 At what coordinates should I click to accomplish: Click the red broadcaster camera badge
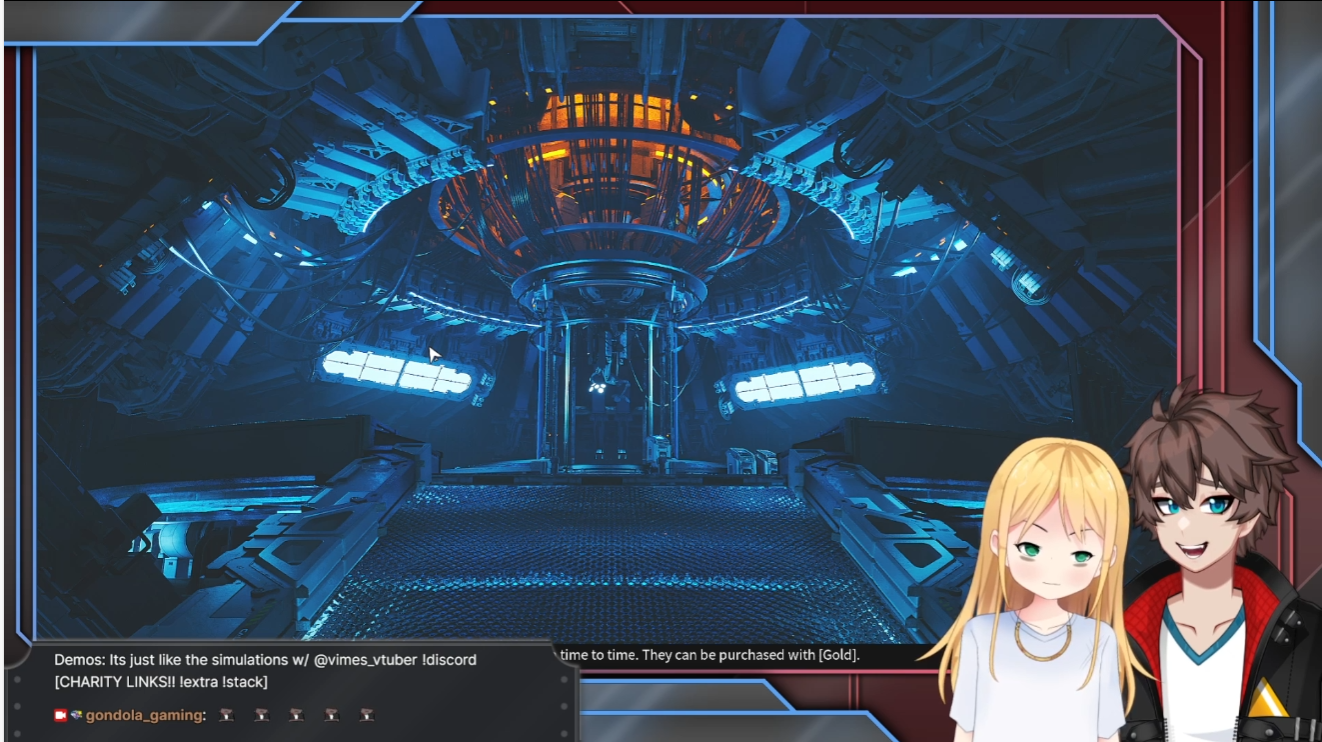[x=60, y=715]
